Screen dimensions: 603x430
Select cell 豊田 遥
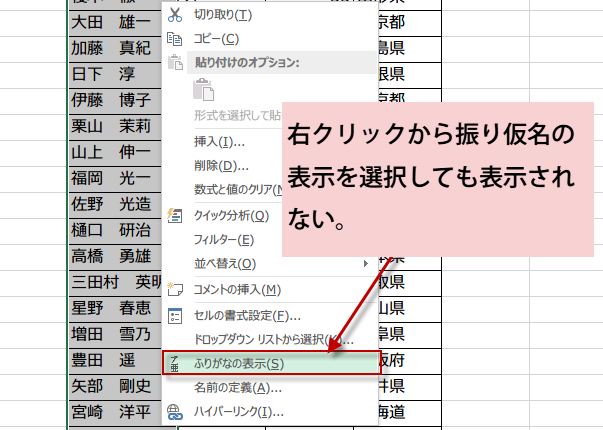(x=115, y=361)
